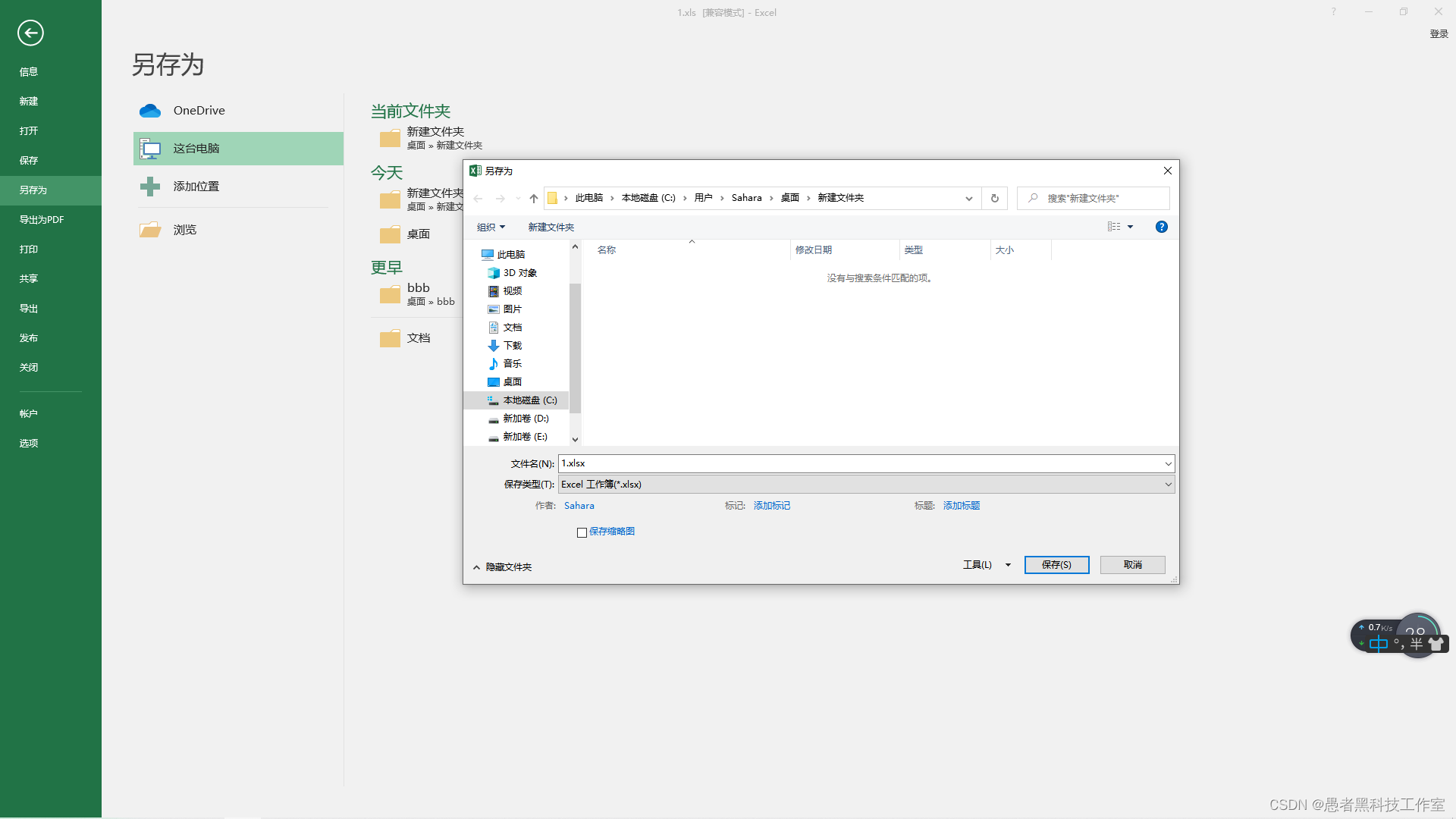The width and height of the screenshot is (1456, 819).
Task: Click the Add Location plus icon
Action: click(150, 187)
